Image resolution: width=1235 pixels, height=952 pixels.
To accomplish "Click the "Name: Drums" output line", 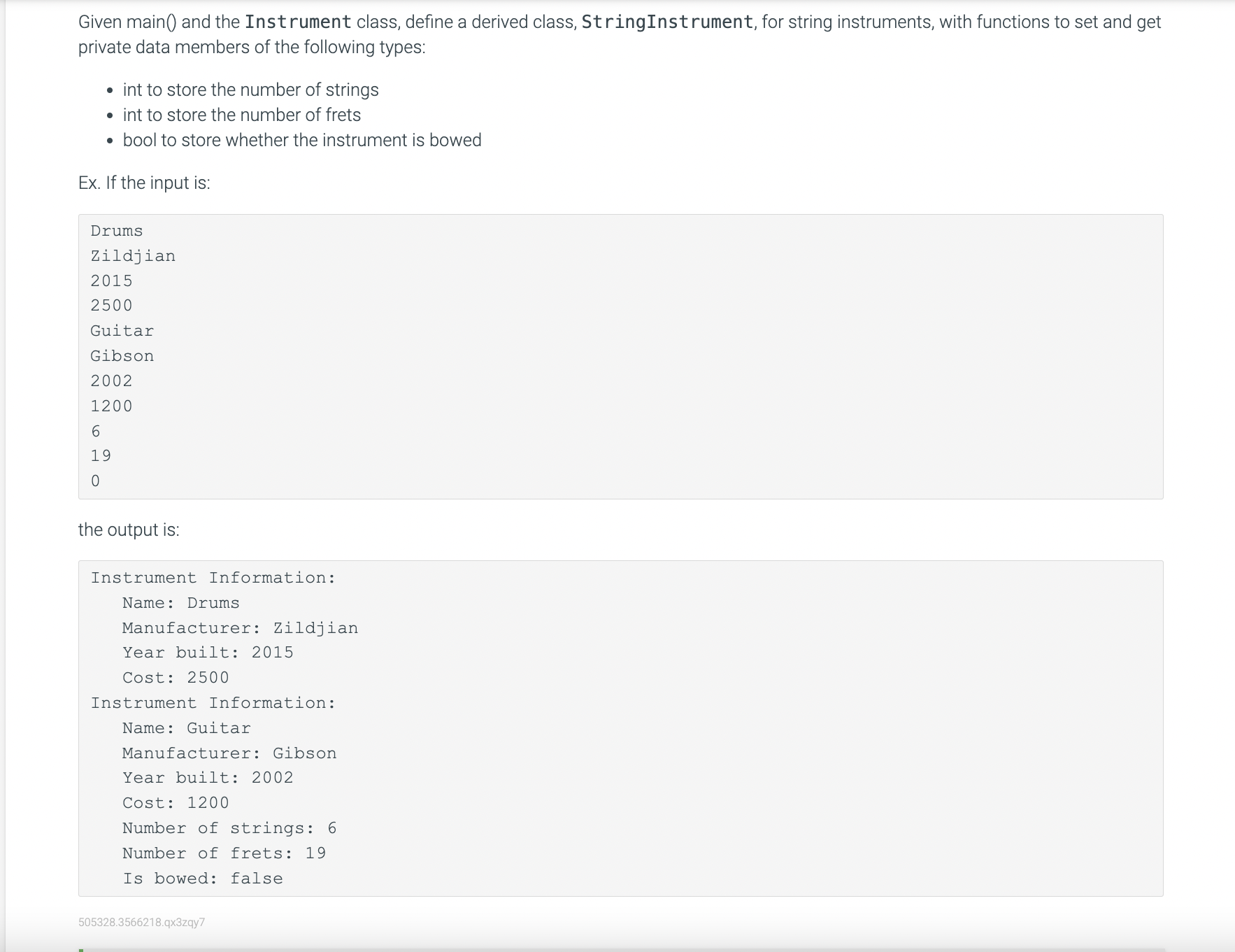I will [180, 603].
